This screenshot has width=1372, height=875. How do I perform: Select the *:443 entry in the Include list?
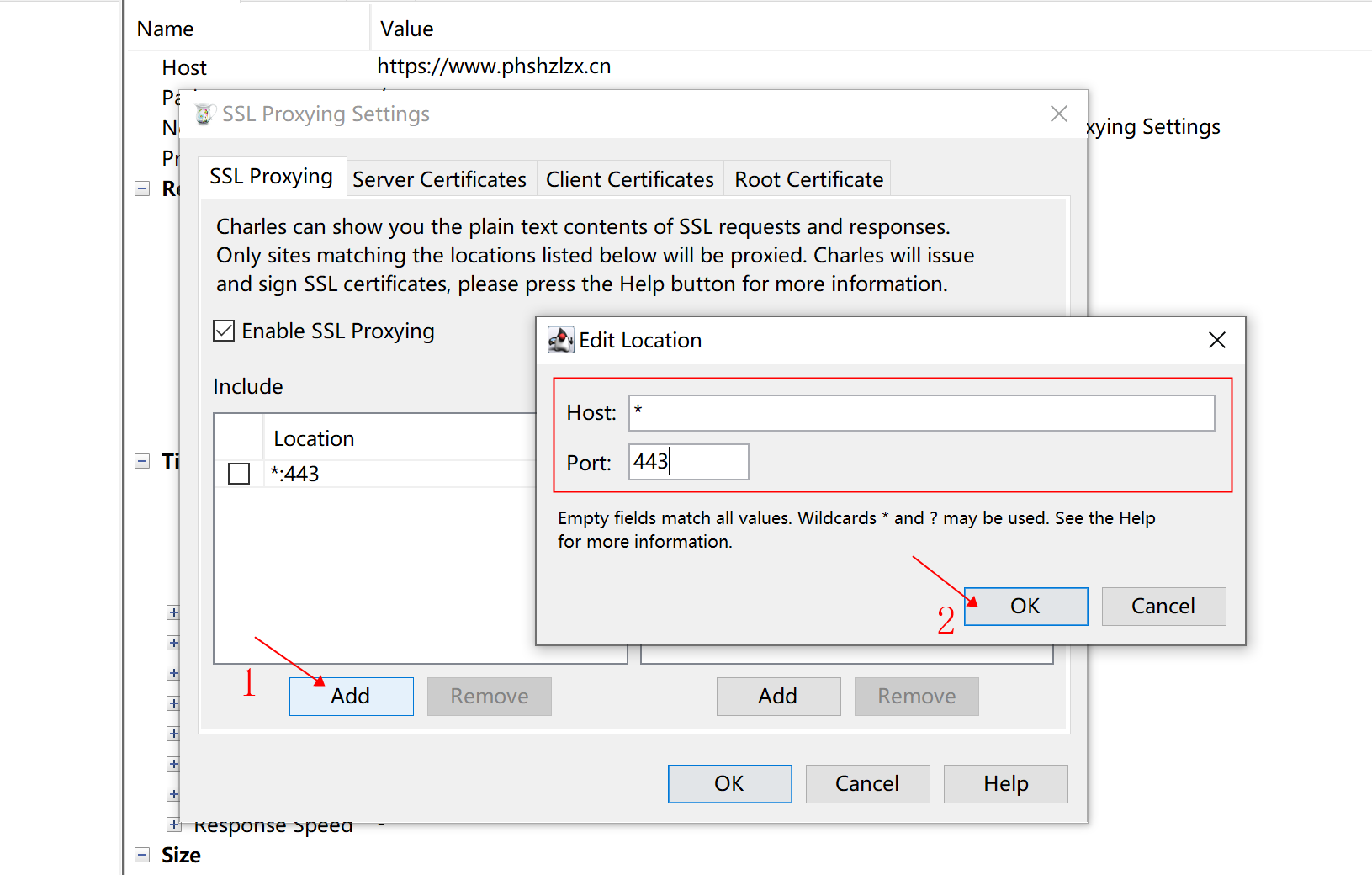pos(295,474)
